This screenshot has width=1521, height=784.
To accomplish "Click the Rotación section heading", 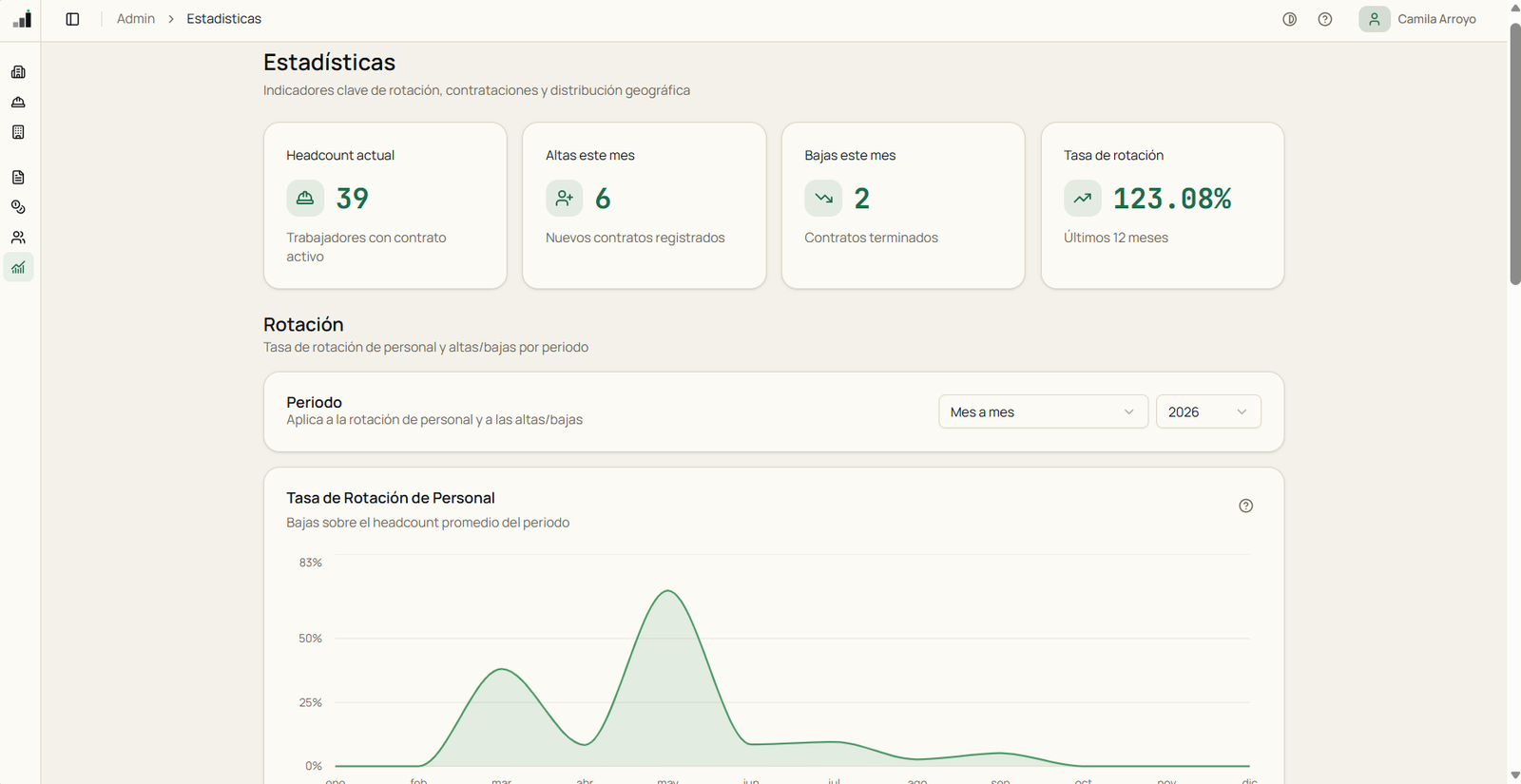I will pos(303,324).
